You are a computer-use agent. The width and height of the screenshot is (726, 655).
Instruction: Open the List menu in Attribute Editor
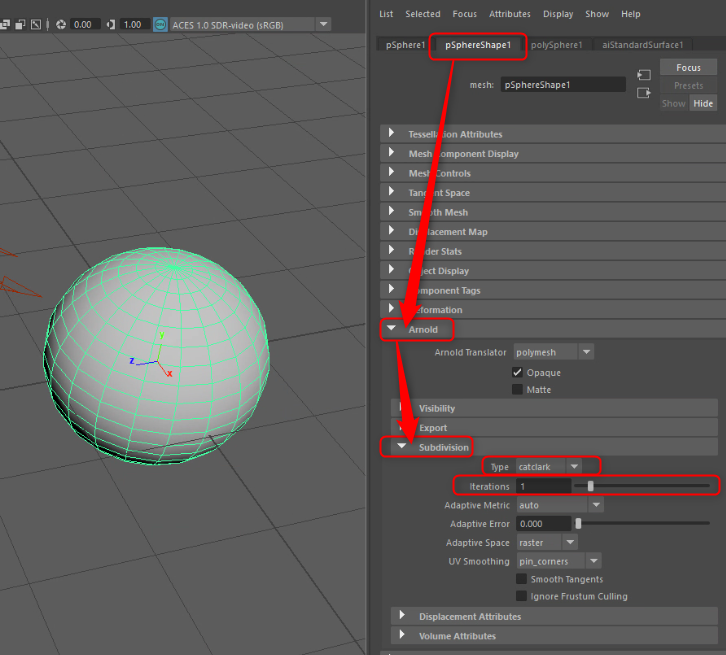(386, 14)
